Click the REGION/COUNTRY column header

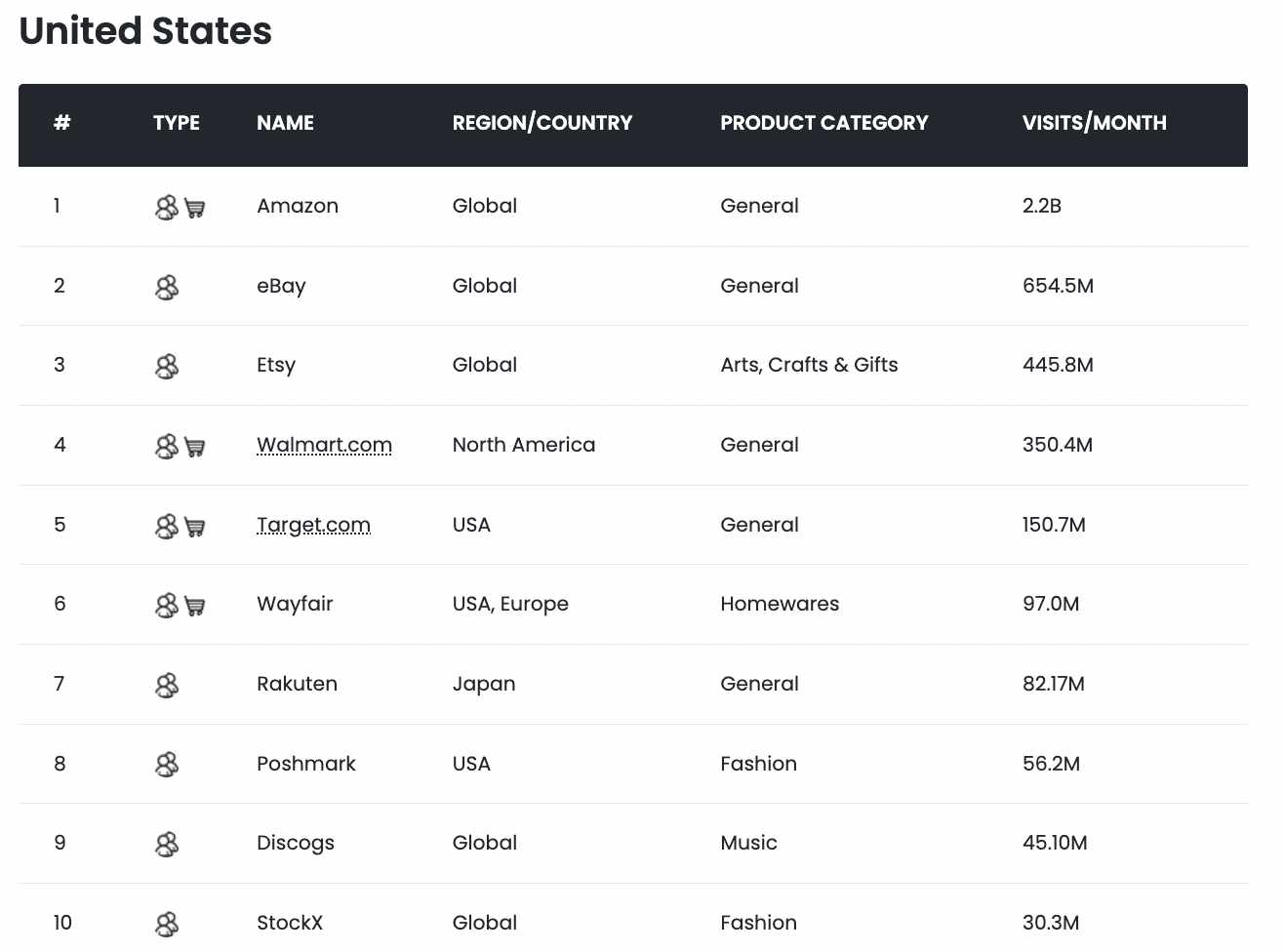point(542,123)
